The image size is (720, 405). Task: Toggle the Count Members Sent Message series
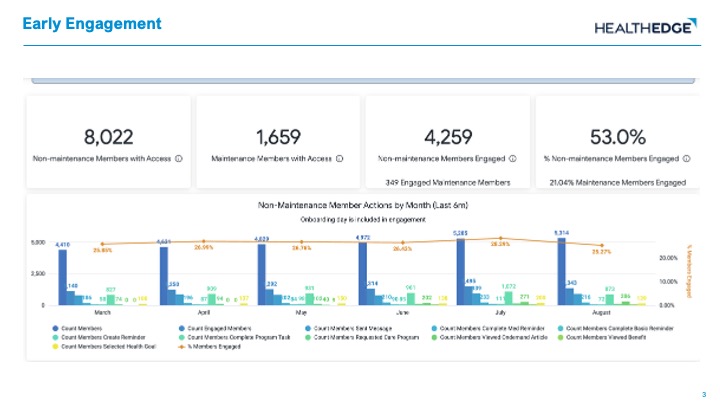coord(306,328)
